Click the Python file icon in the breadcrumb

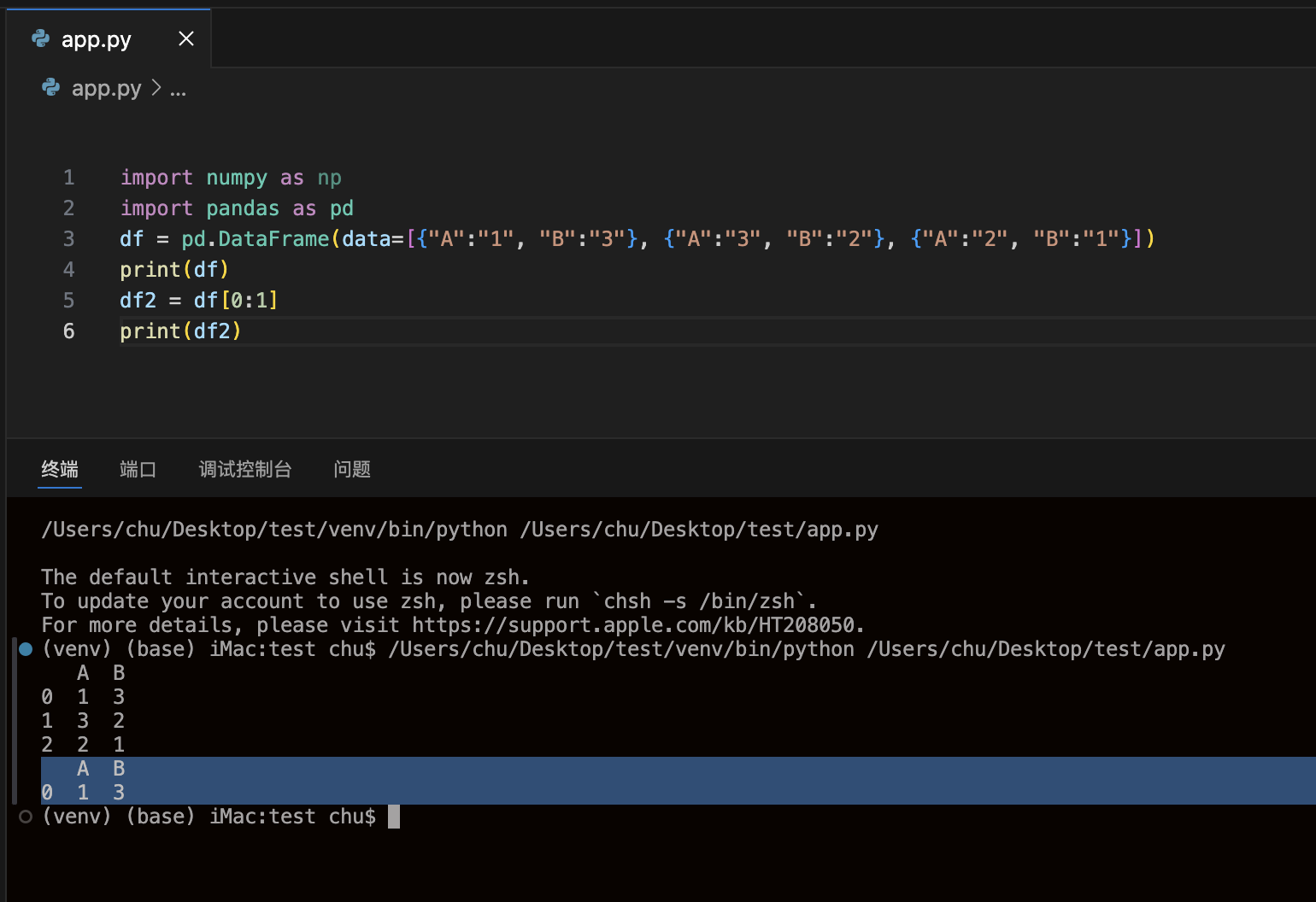pos(51,88)
